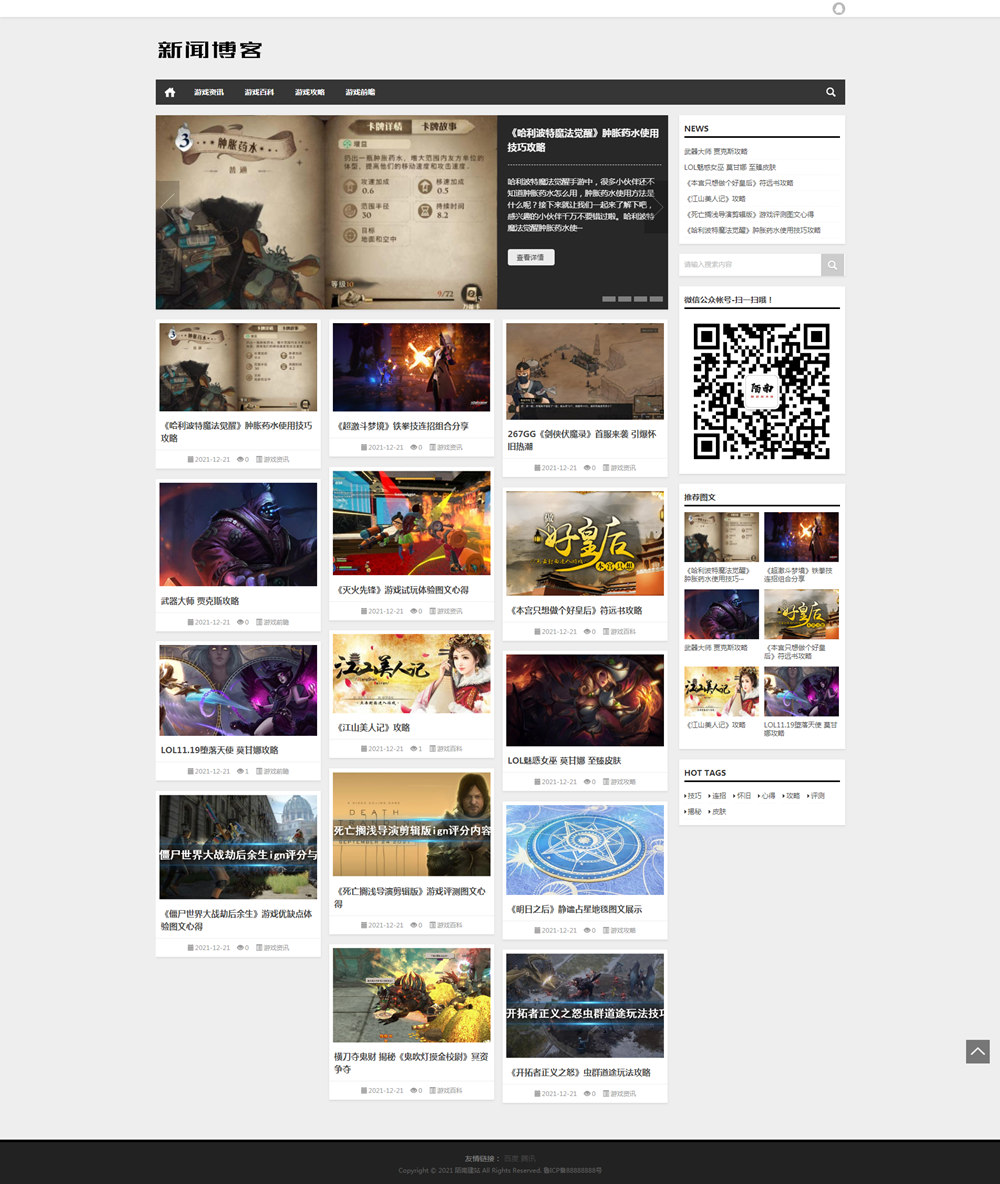Screen dimensions: 1000x1184
Task: Open the 死亡搁浅导演剪辑版 card image
Action: (412, 824)
